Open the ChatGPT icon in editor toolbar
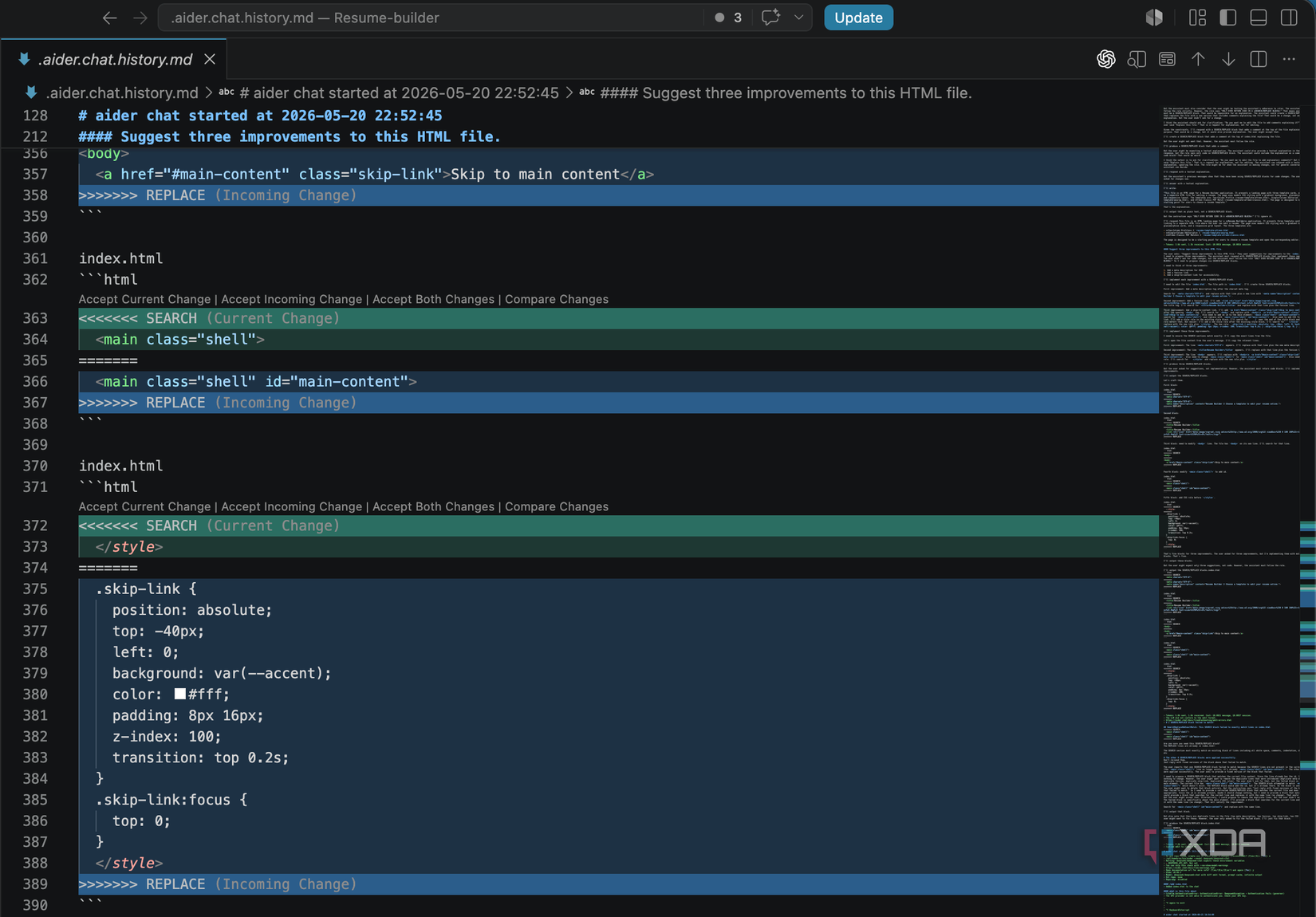This screenshot has width=1316, height=917. (1105, 59)
